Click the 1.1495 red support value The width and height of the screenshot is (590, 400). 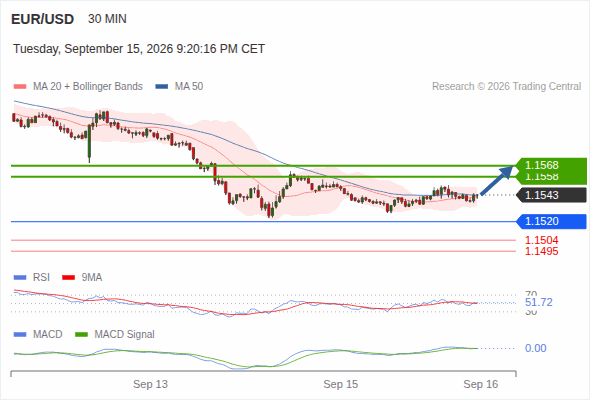click(541, 251)
